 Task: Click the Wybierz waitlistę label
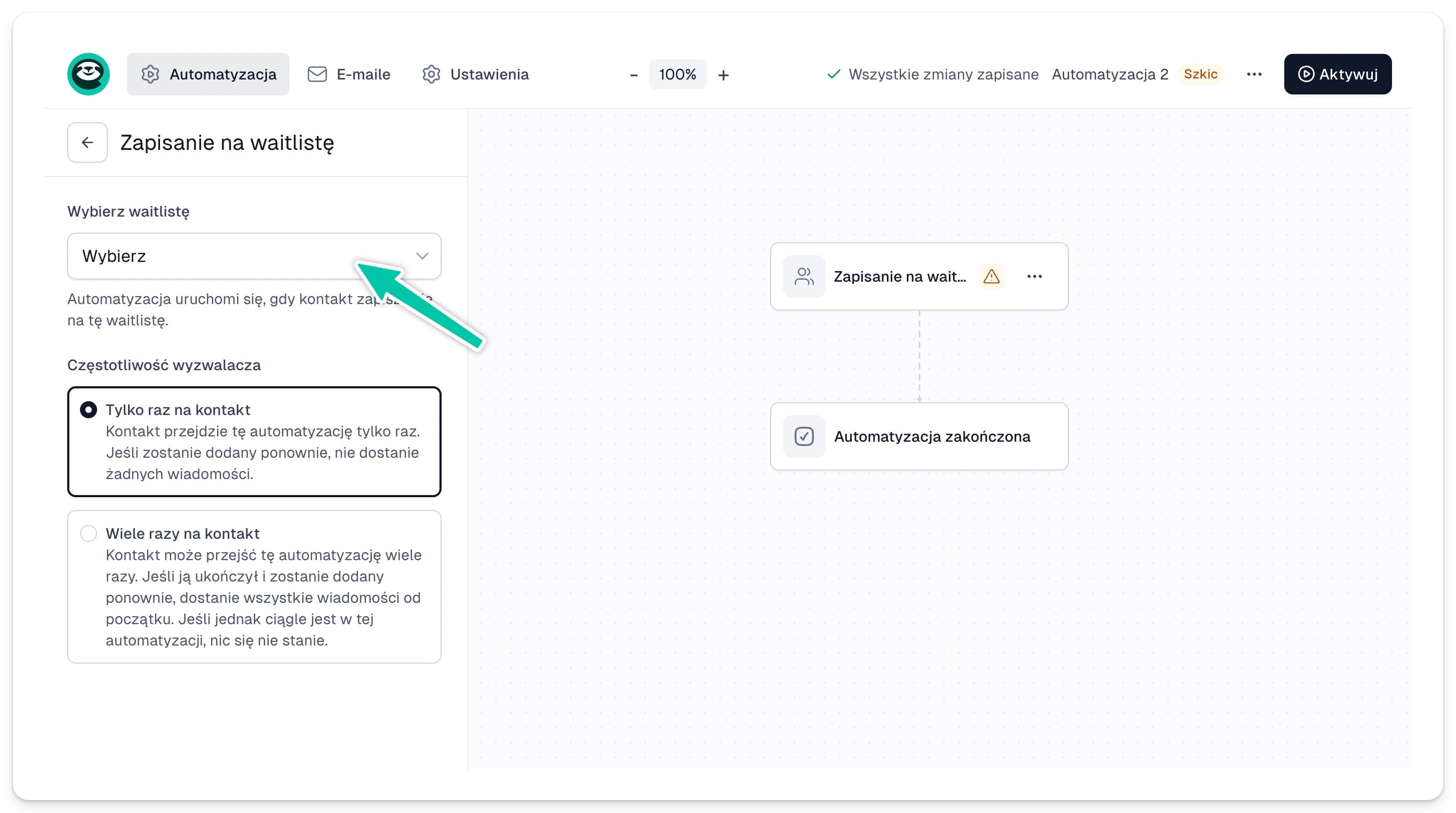(x=129, y=211)
